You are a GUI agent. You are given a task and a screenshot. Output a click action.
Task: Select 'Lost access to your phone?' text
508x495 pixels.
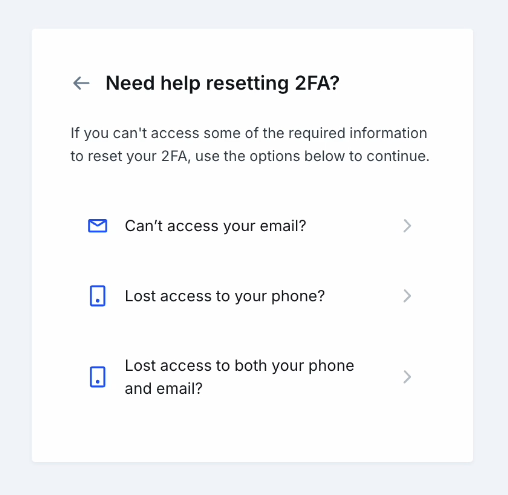(225, 296)
